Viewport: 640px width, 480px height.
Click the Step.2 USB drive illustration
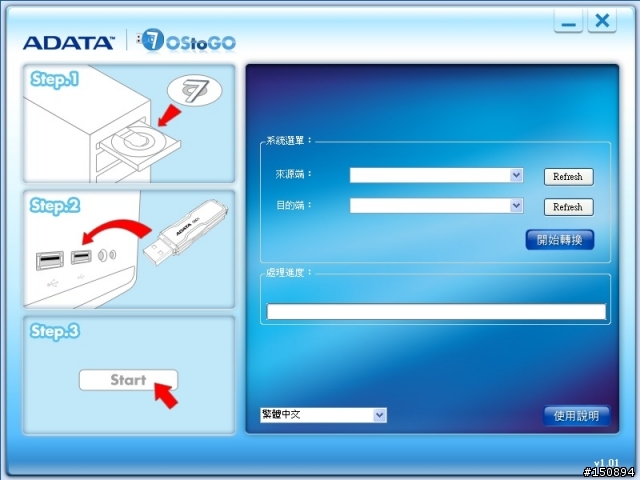pyautogui.click(x=129, y=249)
